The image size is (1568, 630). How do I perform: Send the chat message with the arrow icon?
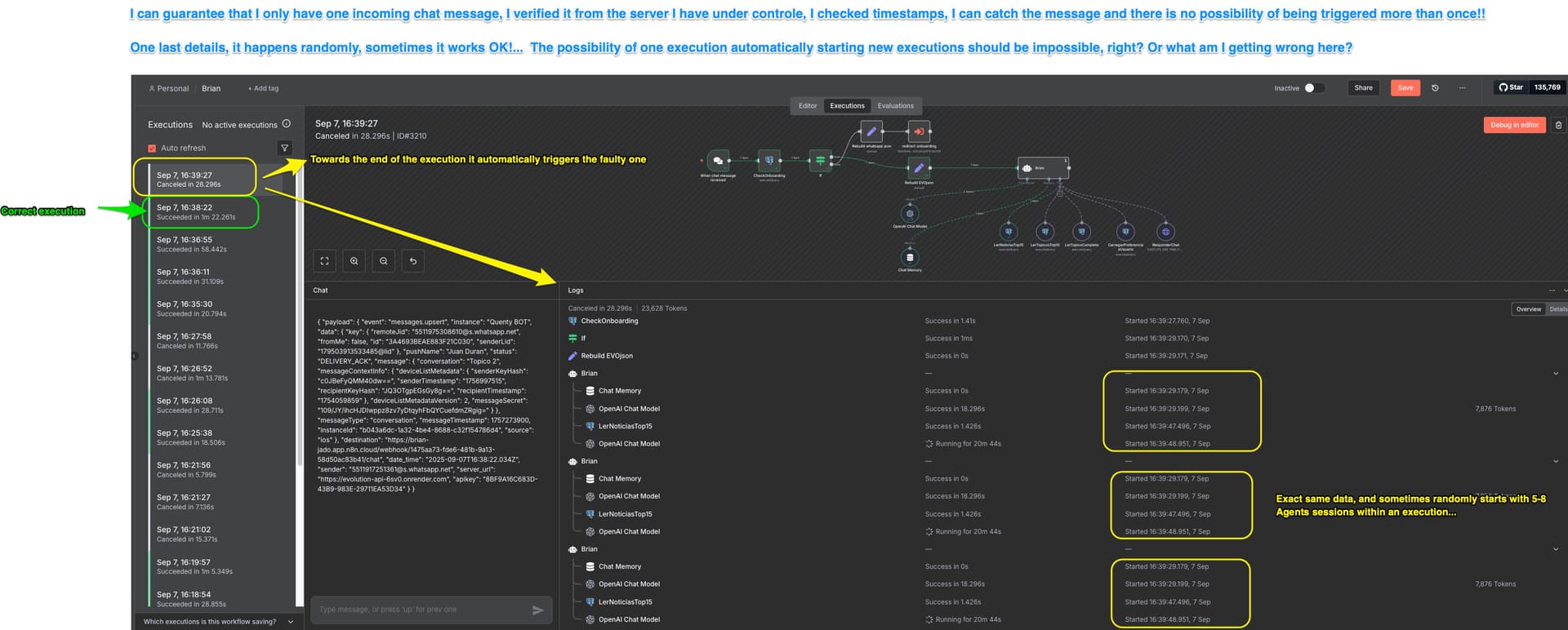[537, 610]
